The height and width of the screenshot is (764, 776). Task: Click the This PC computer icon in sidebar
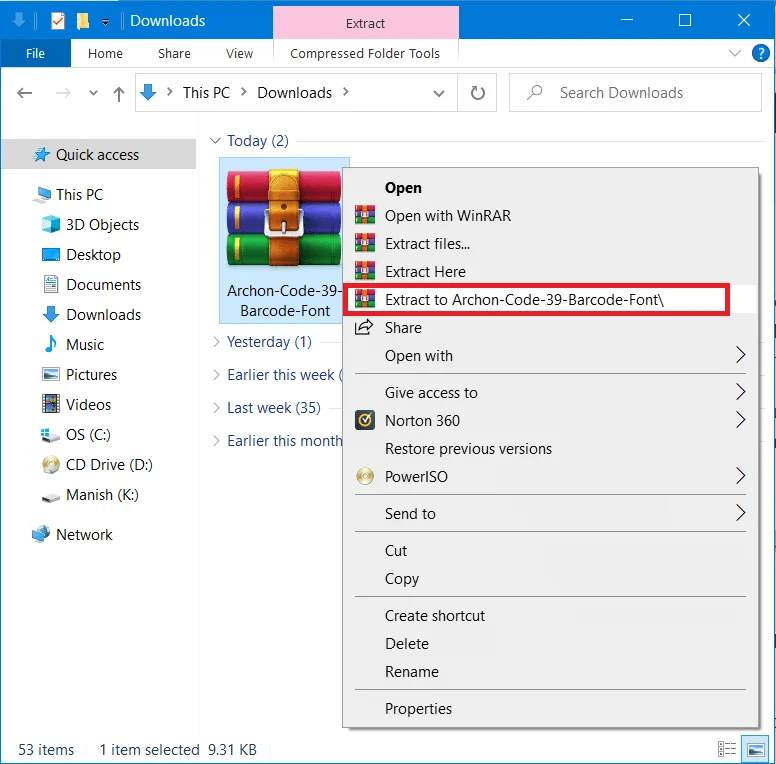(42, 194)
